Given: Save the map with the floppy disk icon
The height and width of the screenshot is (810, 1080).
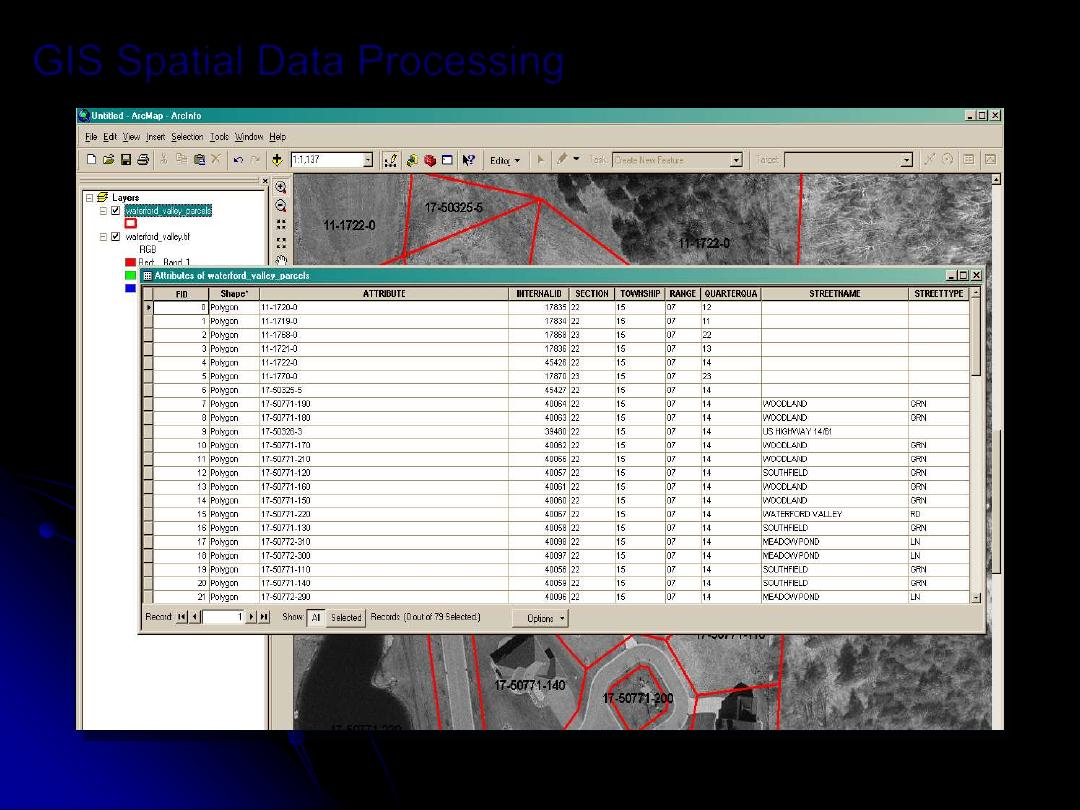Looking at the screenshot, I should [x=125, y=160].
